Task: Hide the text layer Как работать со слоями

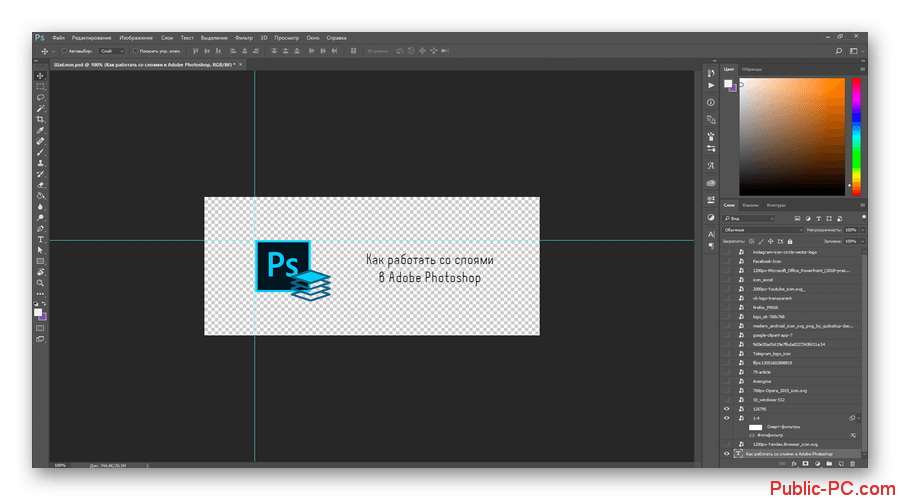Action: [x=727, y=454]
